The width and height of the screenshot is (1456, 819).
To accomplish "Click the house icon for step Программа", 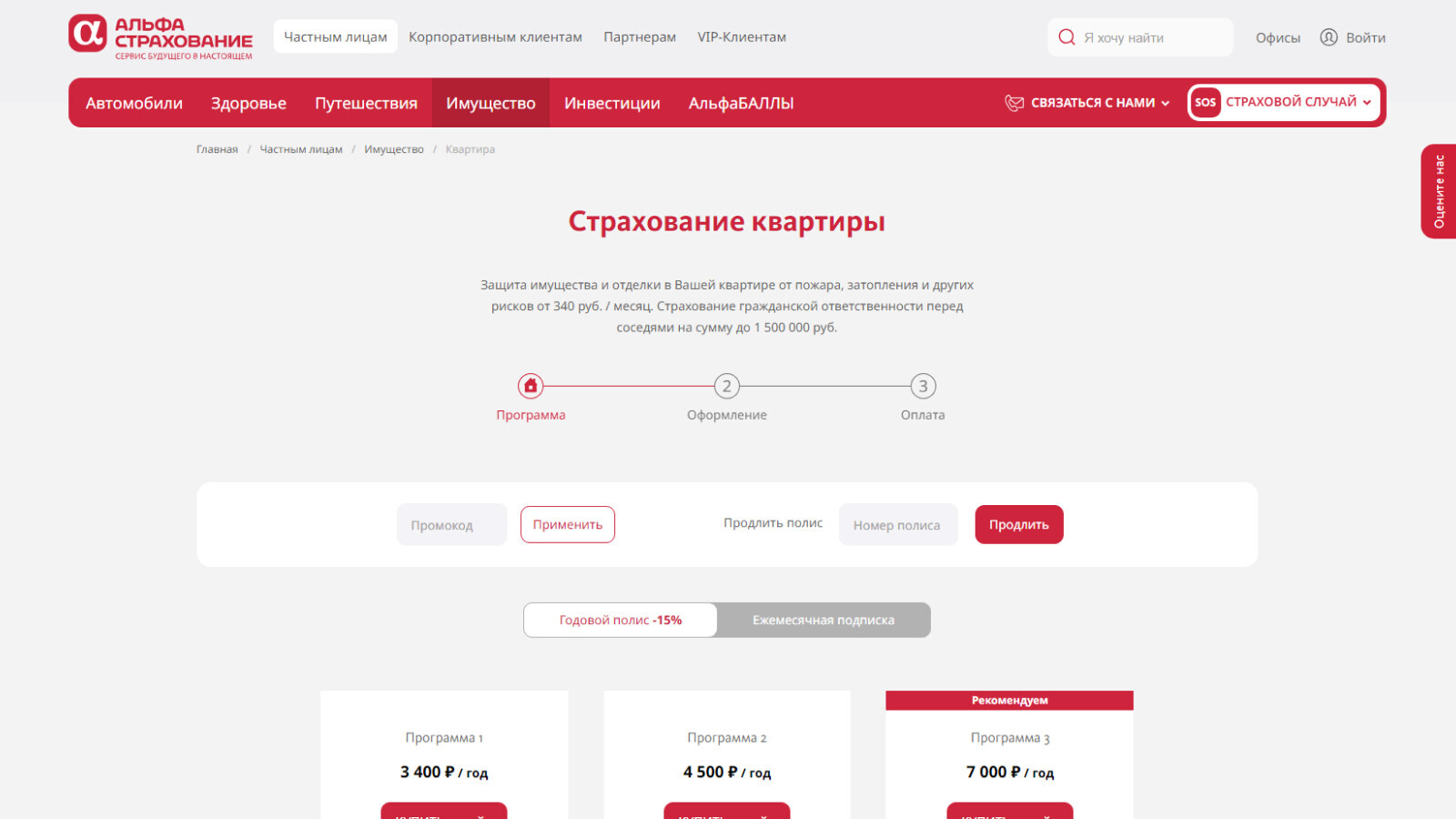I will [x=531, y=386].
